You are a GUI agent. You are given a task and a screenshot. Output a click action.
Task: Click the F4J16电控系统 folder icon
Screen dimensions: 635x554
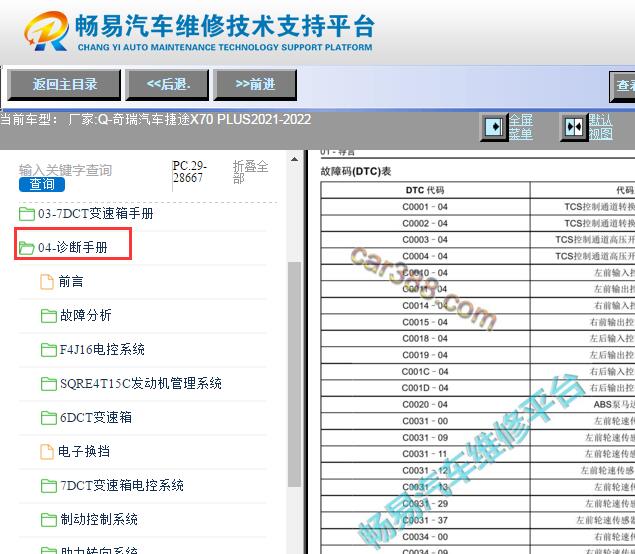[49, 349]
